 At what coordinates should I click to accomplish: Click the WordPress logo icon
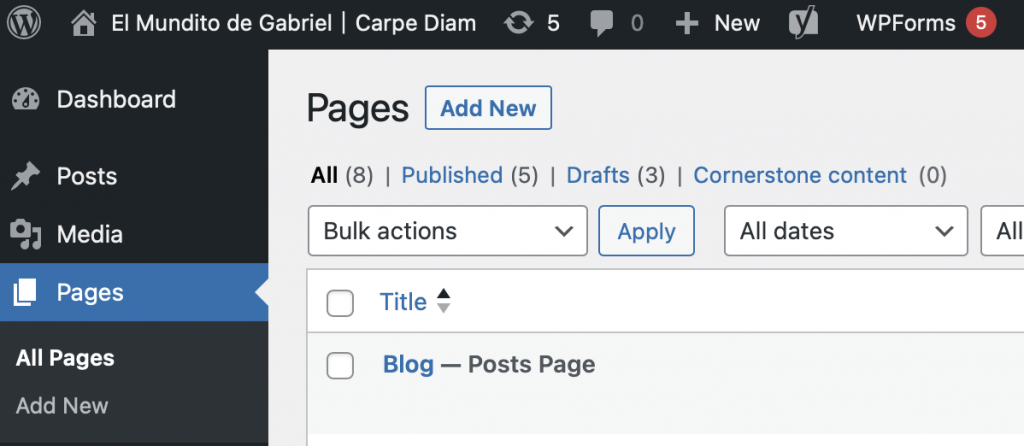[x=24, y=23]
